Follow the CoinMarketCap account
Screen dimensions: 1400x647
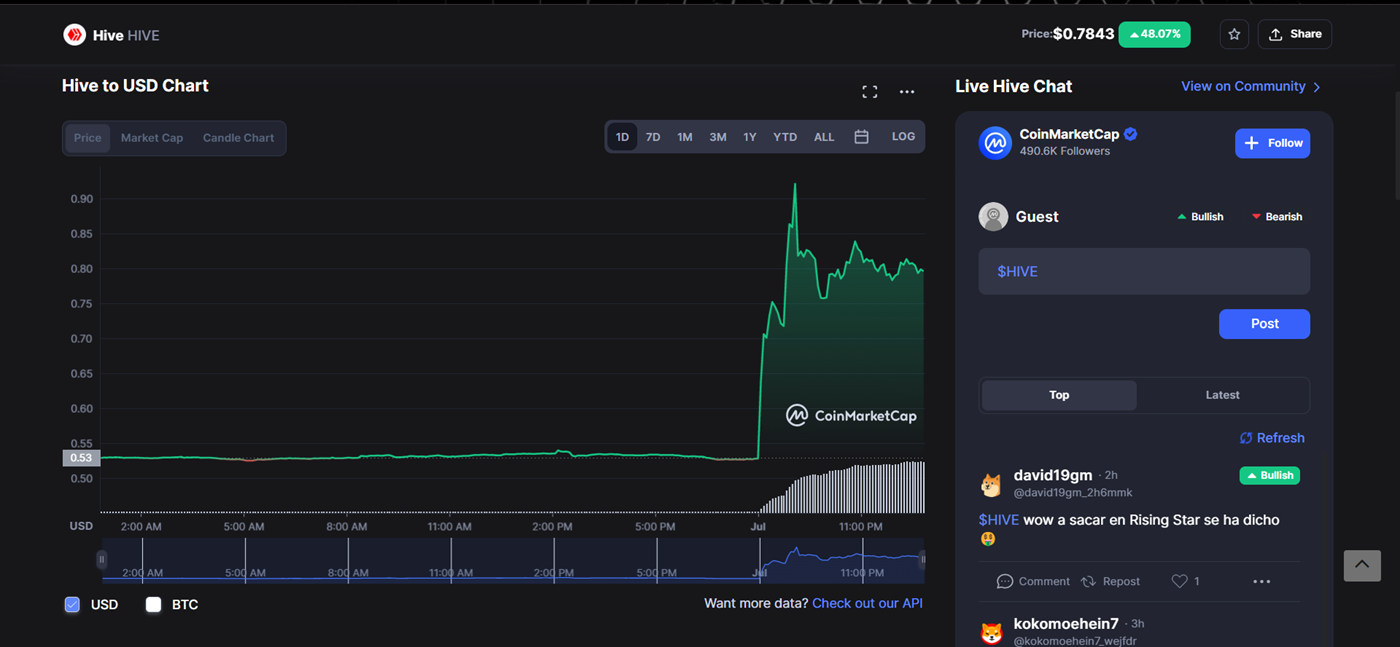1272,143
